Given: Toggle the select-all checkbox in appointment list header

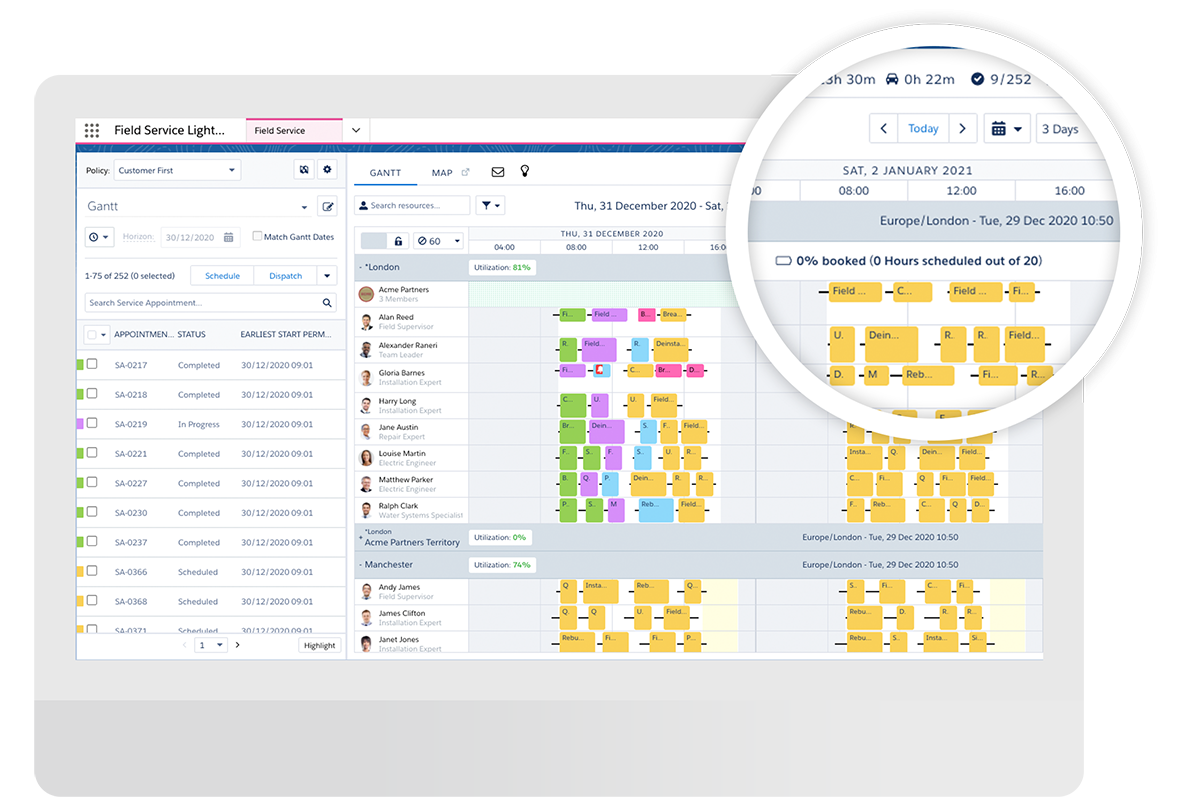Looking at the screenshot, I should [x=91, y=334].
